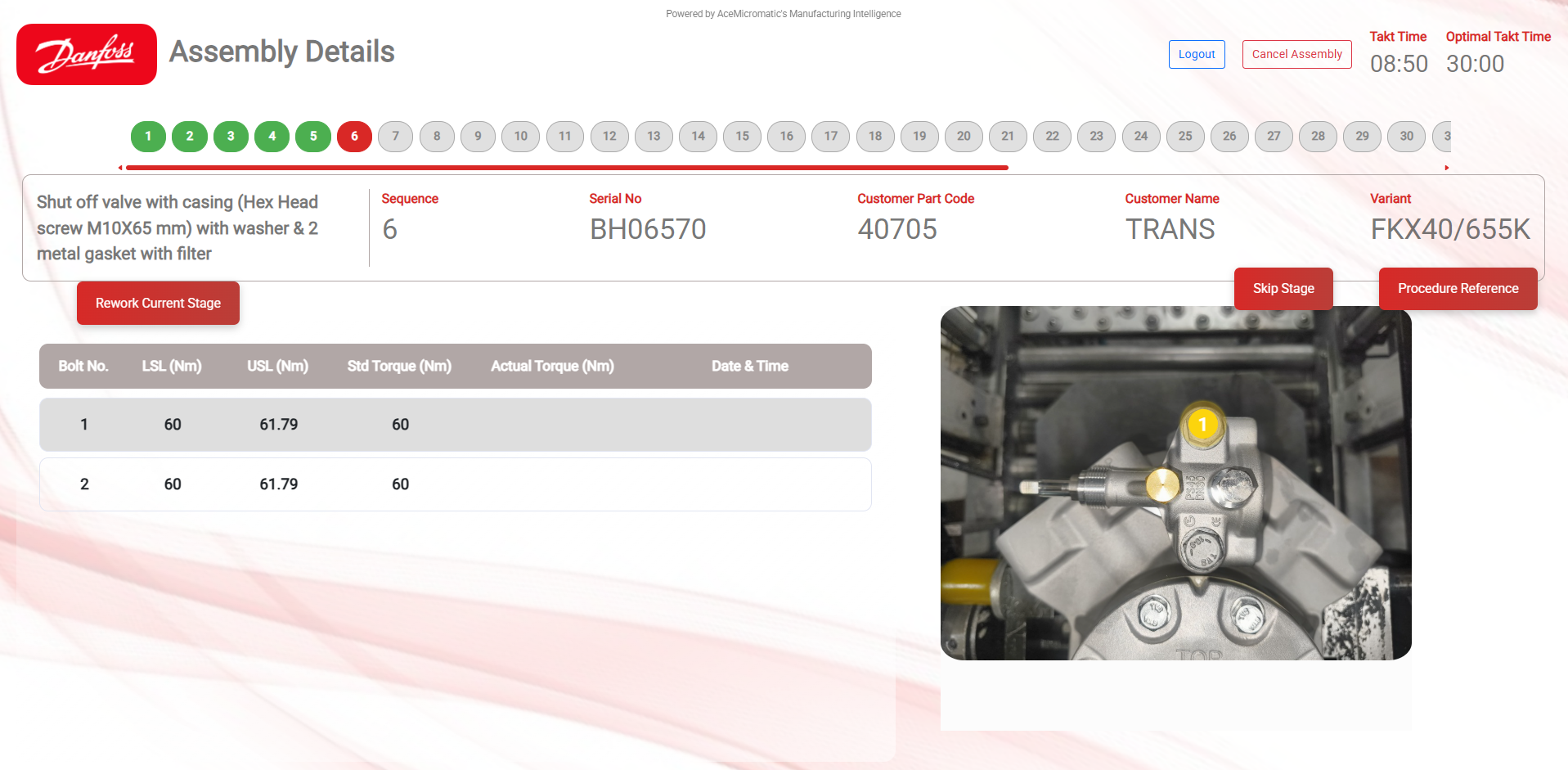Jump to stage 28 marker
The image size is (1568, 770).
1319,137
